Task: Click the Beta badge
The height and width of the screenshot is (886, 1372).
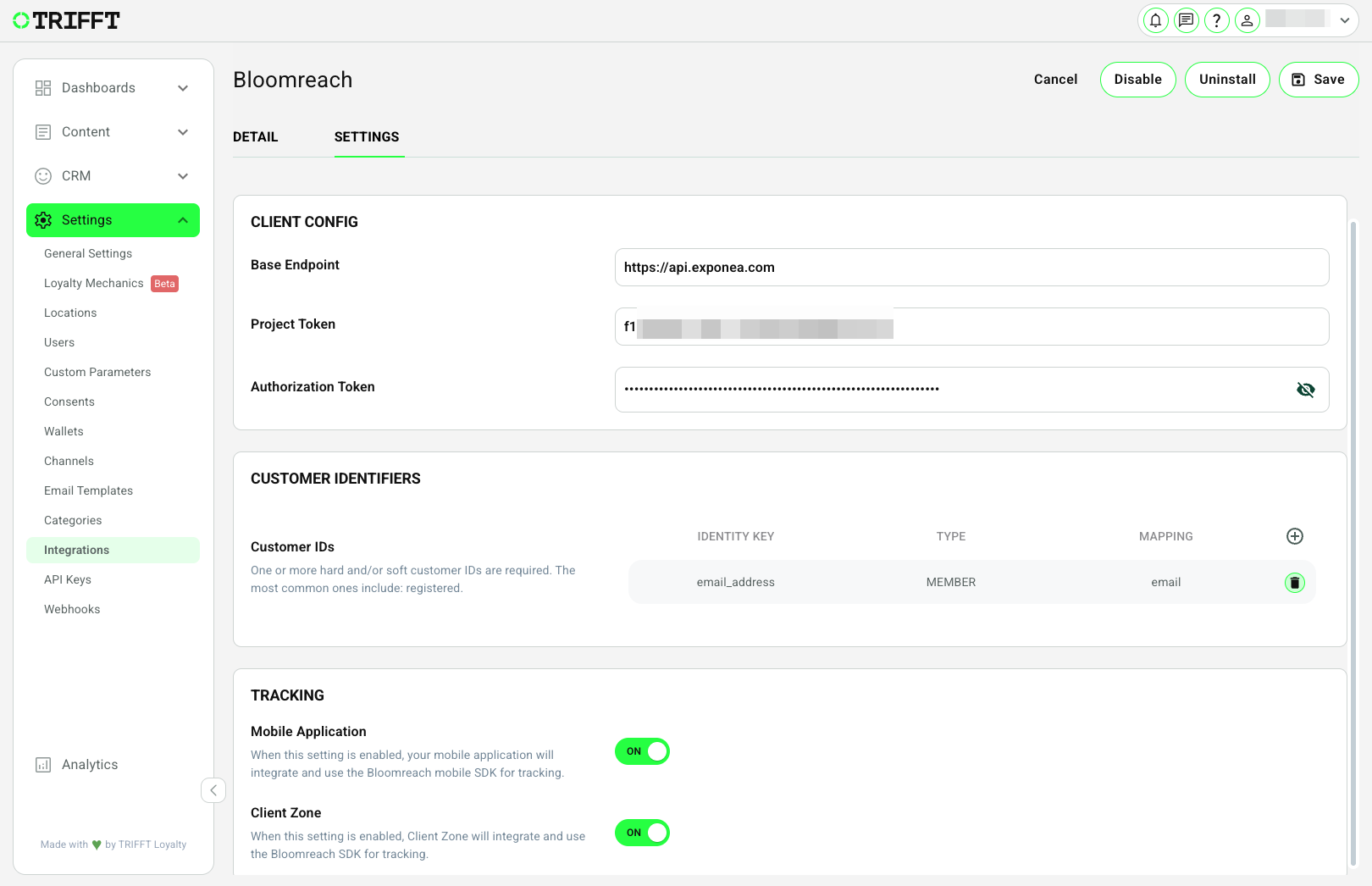Action: 164,284
